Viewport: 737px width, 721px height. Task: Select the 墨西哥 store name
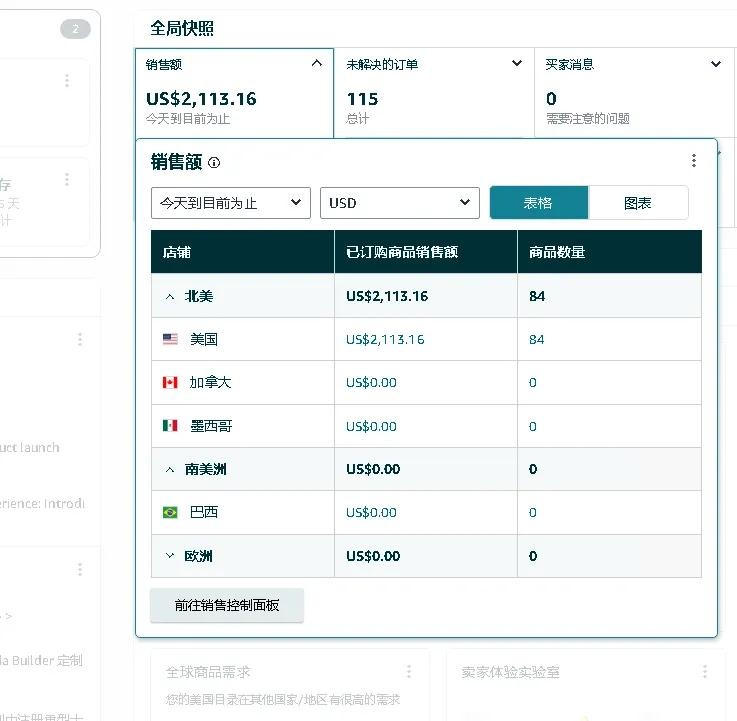(211, 426)
